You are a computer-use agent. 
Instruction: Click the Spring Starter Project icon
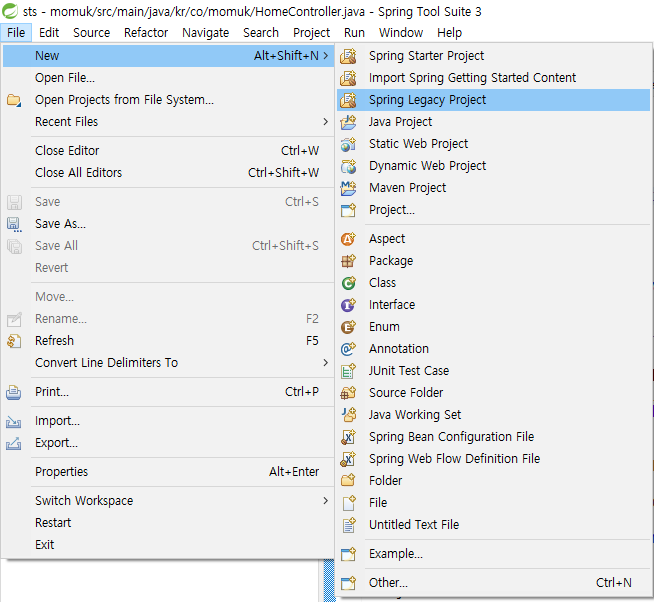pos(348,56)
